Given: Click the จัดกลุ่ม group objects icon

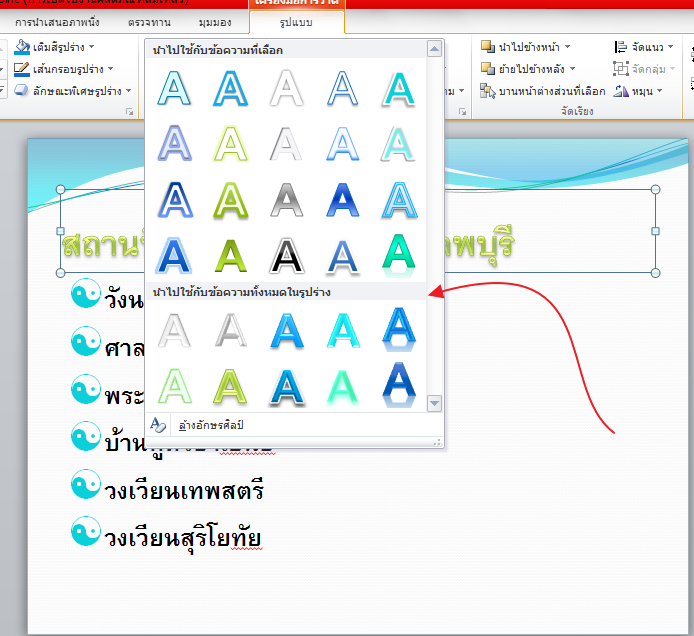Looking at the screenshot, I should 621,69.
